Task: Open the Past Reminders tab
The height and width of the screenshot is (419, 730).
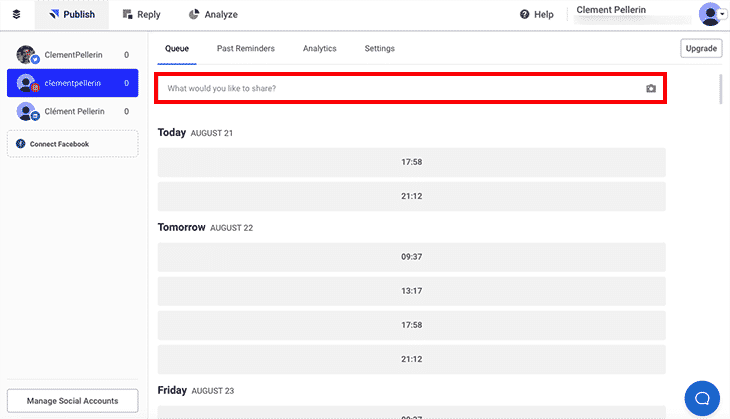Action: (246, 49)
